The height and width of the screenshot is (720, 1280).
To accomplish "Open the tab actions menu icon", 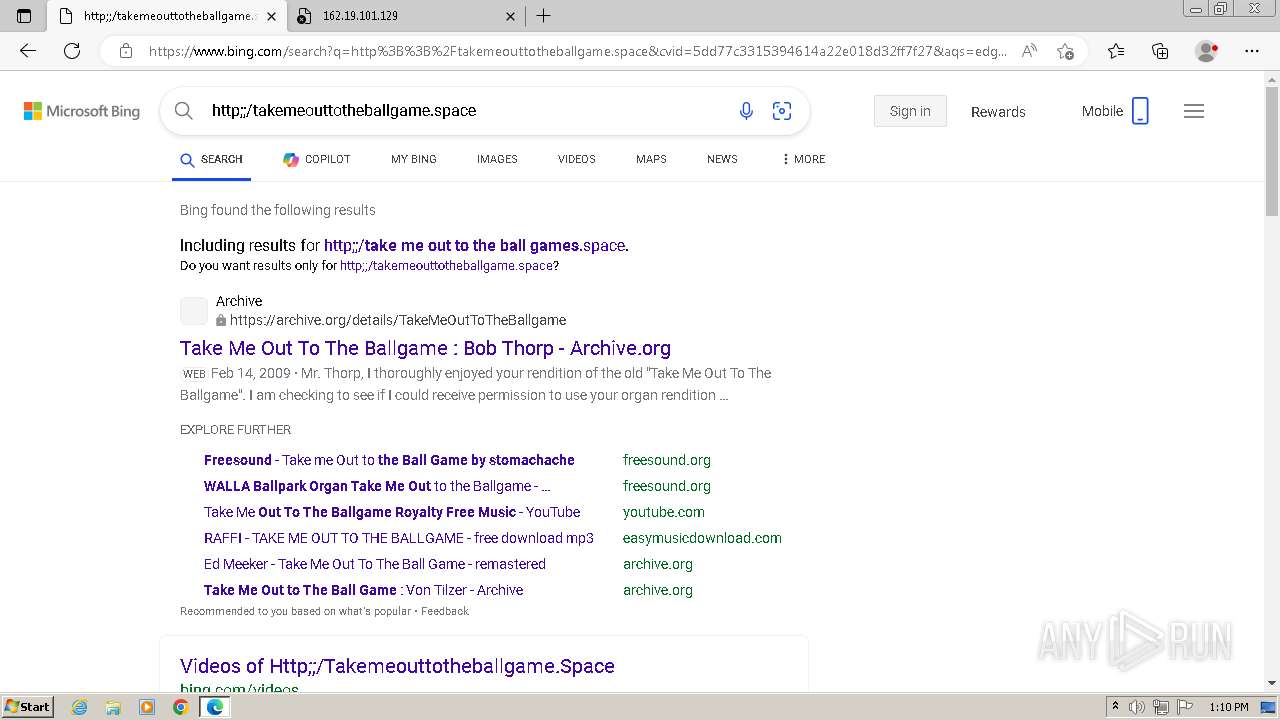I will (24, 16).
